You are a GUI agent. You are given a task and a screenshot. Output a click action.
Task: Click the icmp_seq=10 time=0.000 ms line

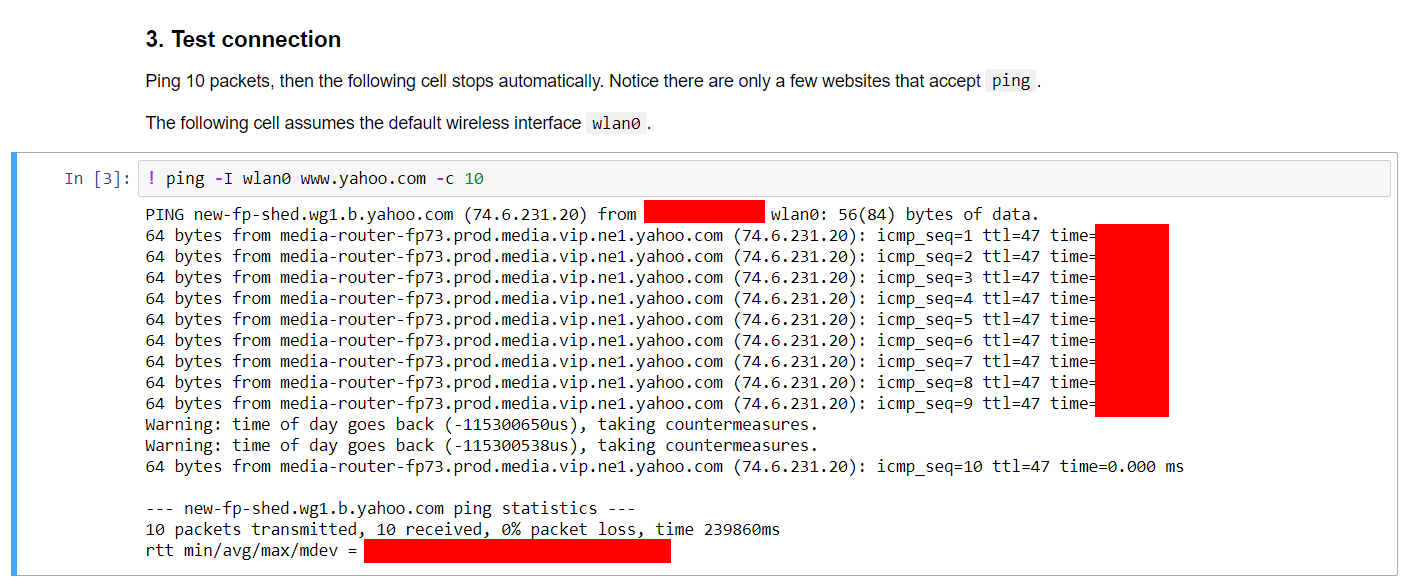[664, 466]
